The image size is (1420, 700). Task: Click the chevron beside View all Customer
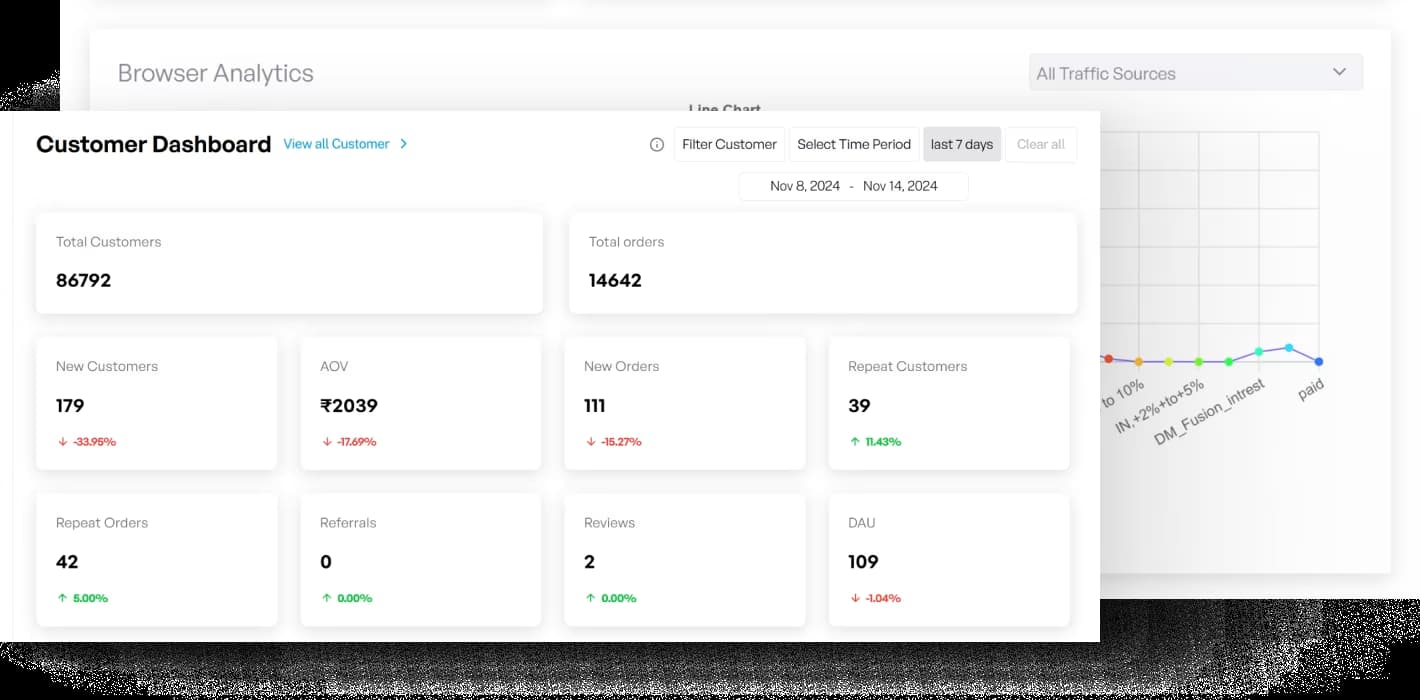pos(403,143)
